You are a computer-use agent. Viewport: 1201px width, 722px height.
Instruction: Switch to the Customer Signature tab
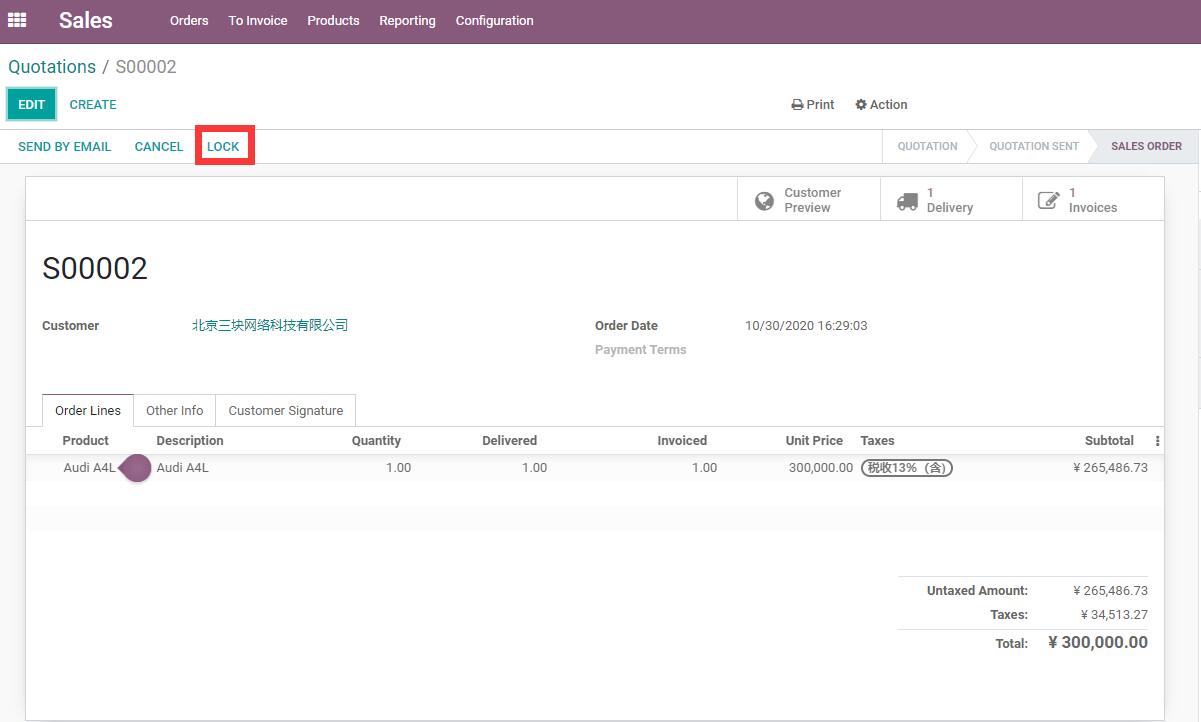pos(286,410)
